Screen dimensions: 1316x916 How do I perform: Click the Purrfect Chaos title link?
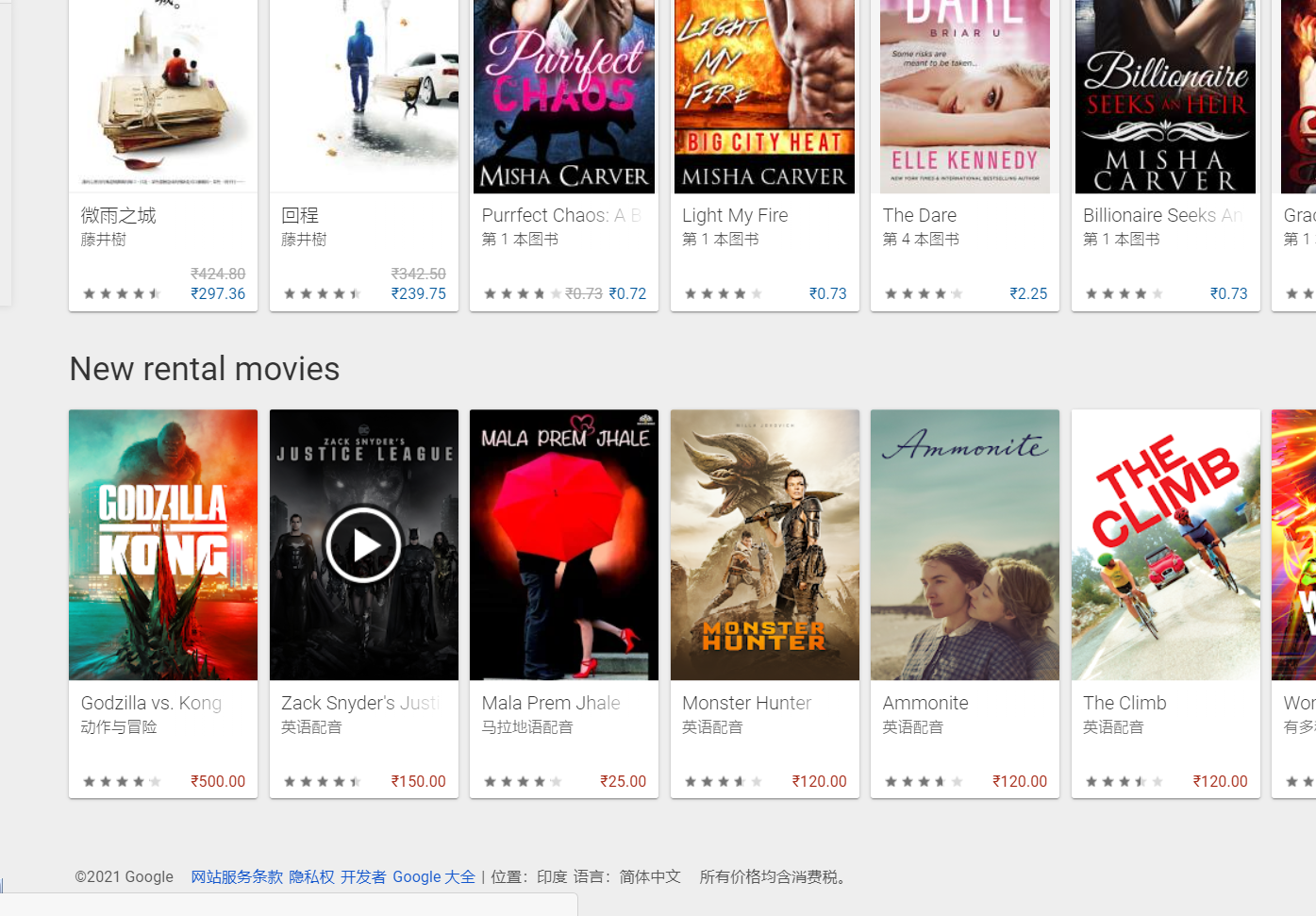(x=561, y=215)
